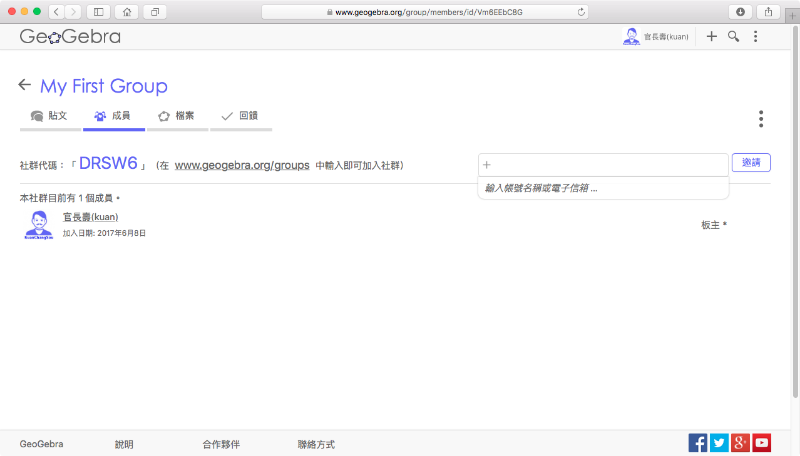This screenshot has height=456, width=800.
Task: Open the Safari home page
Action: [127, 12]
